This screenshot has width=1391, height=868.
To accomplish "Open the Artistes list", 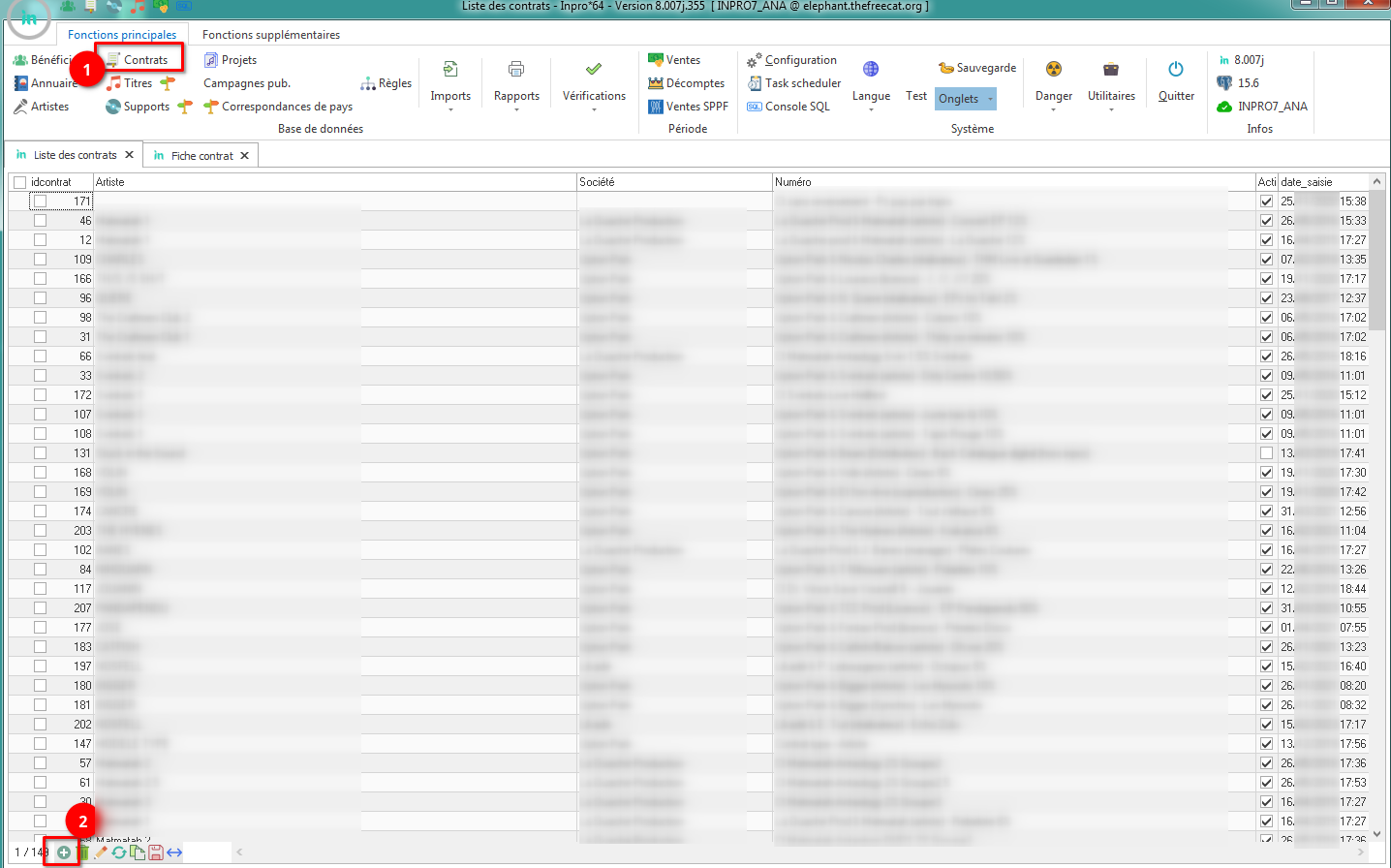I will point(42,107).
